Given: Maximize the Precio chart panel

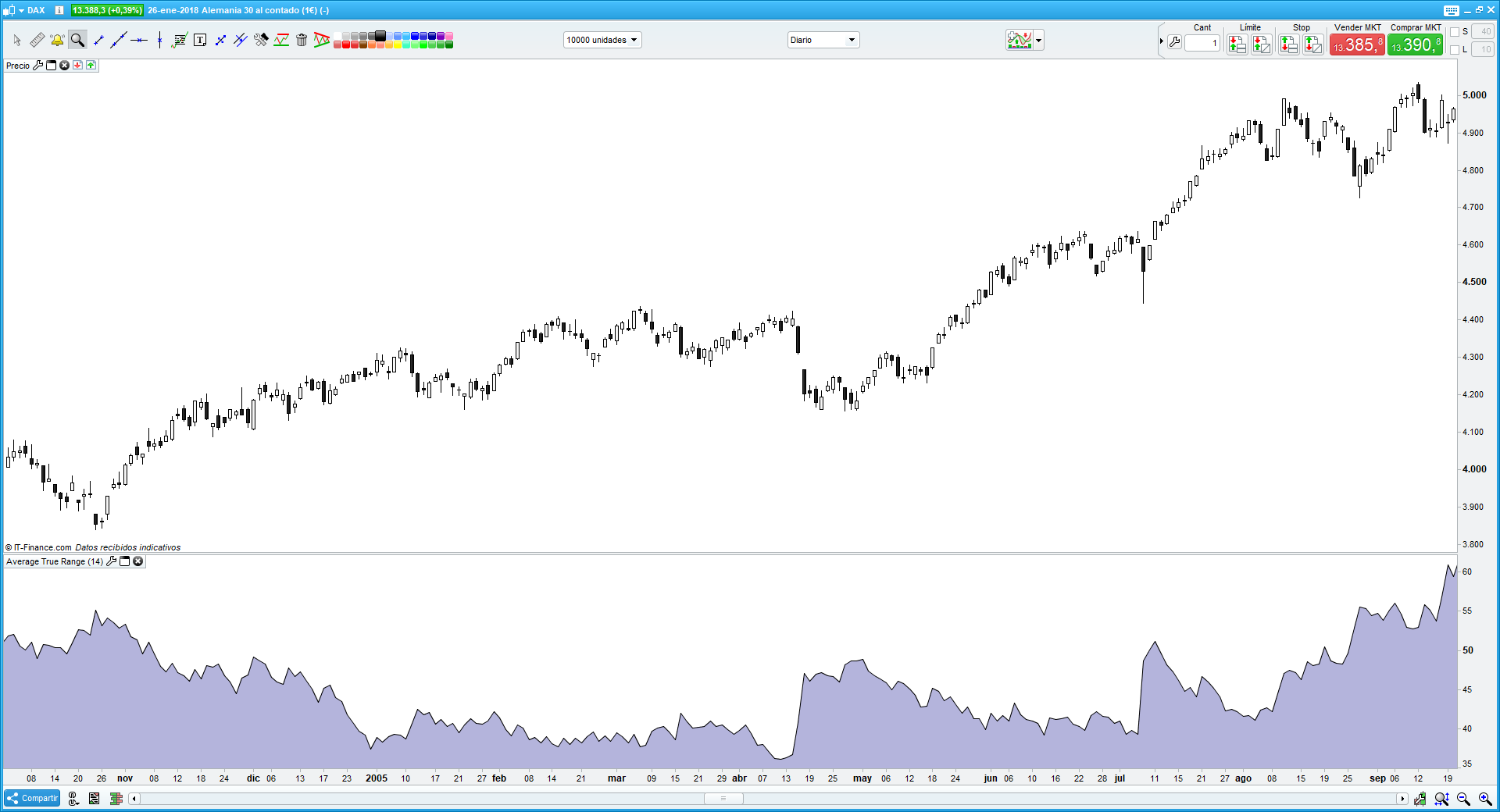Looking at the screenshot, I should [x=51, y=66].
